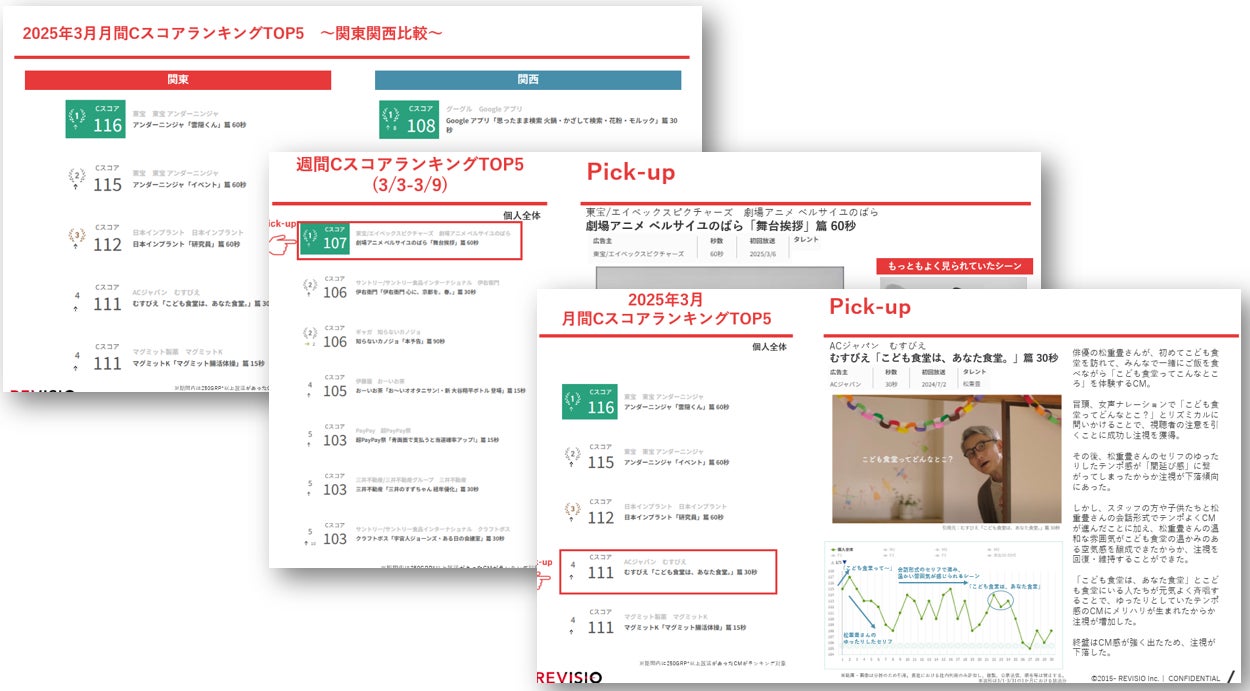Click footer ©2015- REVISIO Inc. | CONFIDENTIAL

(x=1155, y=678)
